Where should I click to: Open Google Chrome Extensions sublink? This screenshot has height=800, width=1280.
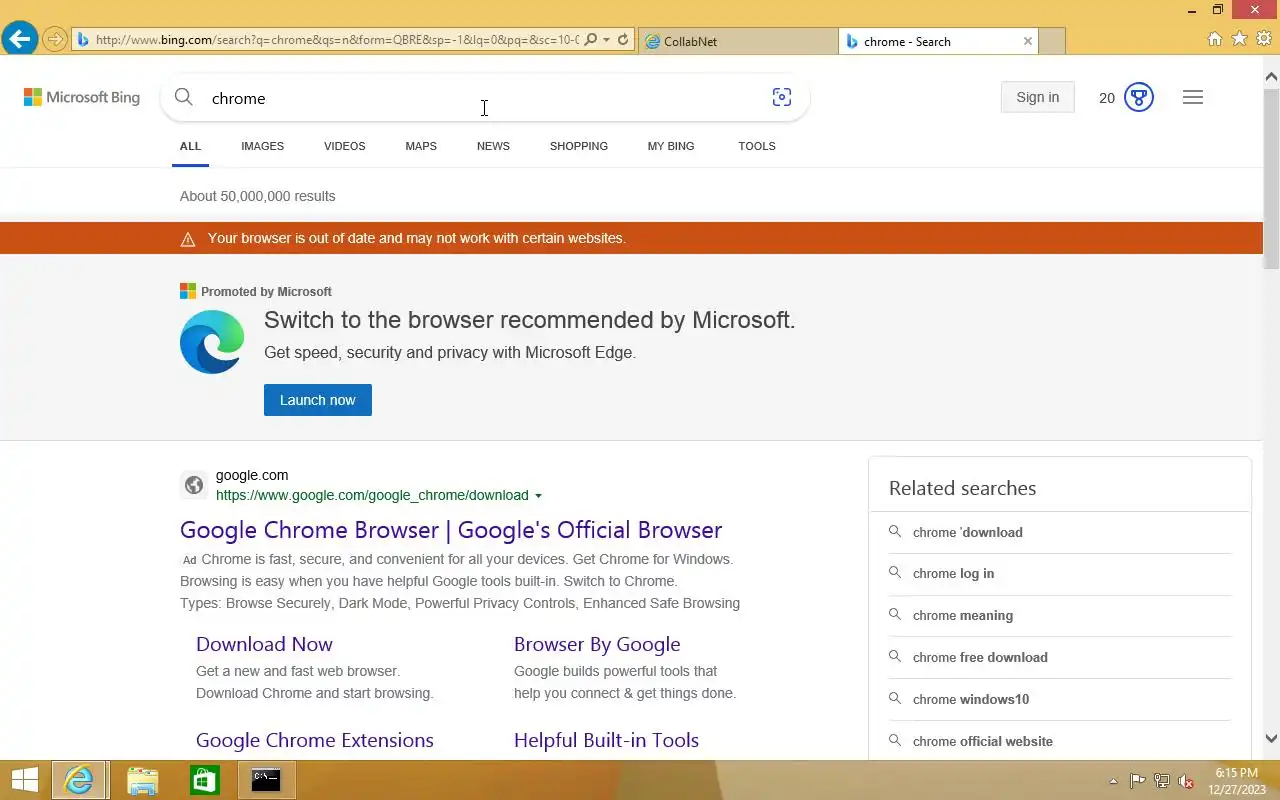[x=315, y=740]
